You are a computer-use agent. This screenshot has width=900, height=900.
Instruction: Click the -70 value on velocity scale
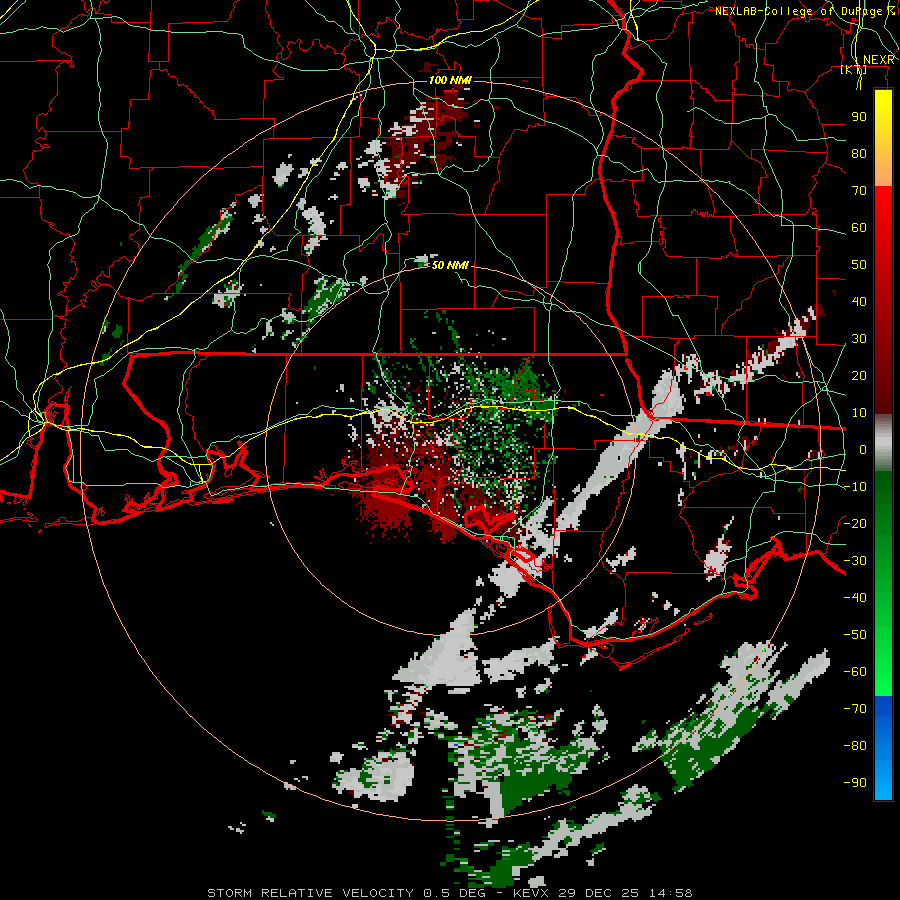click(x=855, y=709)
